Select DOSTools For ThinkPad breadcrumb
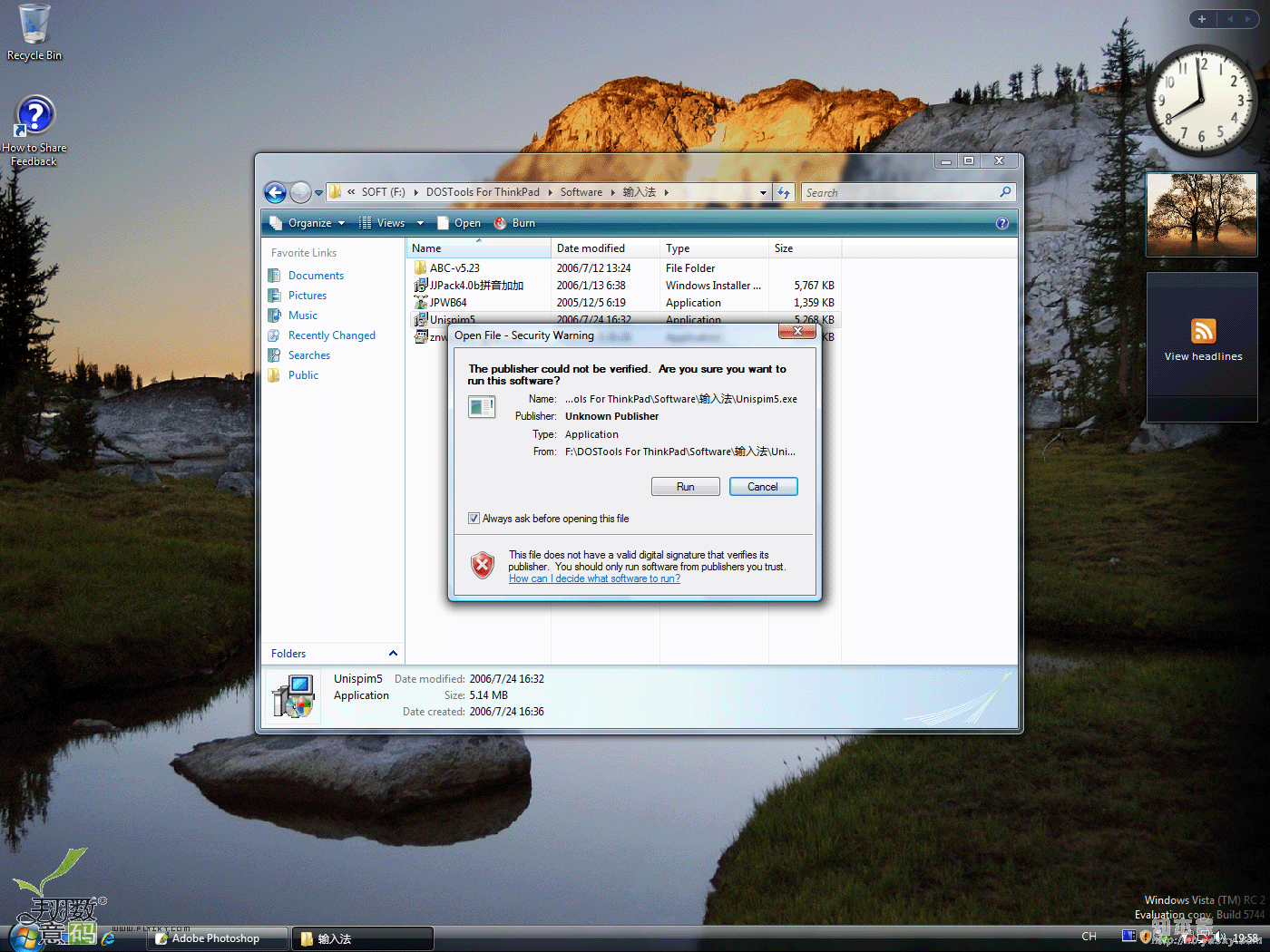This screenshot has width=1270, height=952. [x=483, y=192]
